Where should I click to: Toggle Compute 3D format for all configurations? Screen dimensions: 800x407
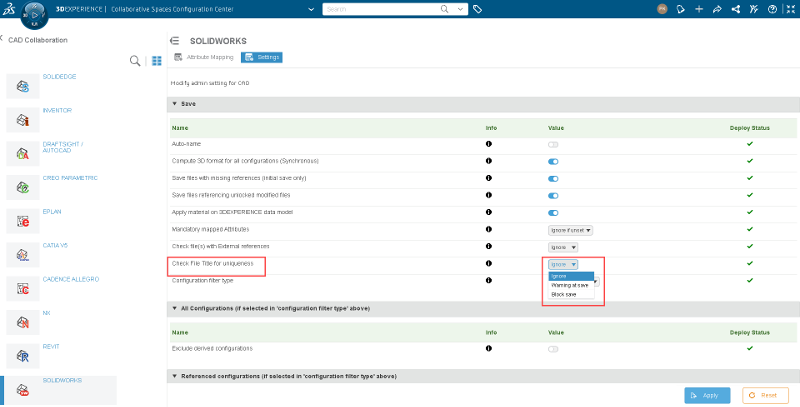[x=553, y=161]
